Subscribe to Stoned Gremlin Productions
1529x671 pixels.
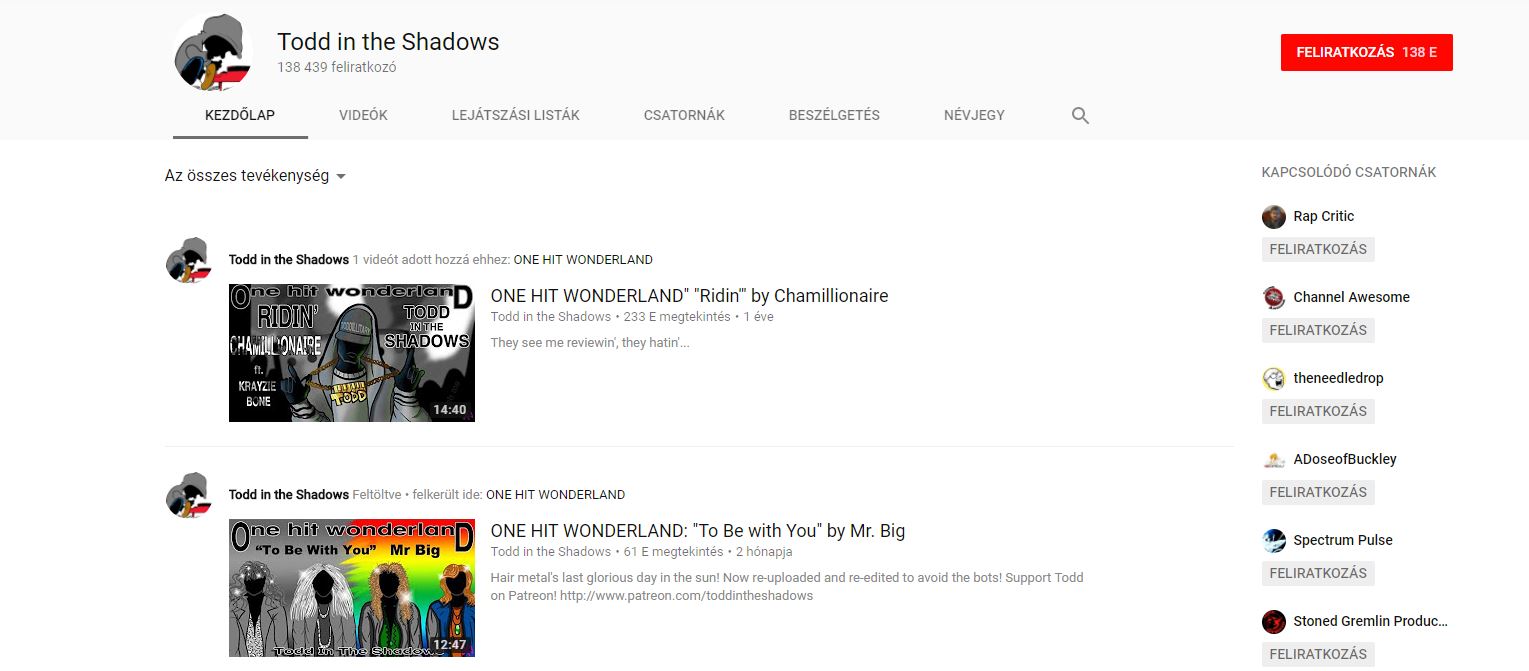1318,654
